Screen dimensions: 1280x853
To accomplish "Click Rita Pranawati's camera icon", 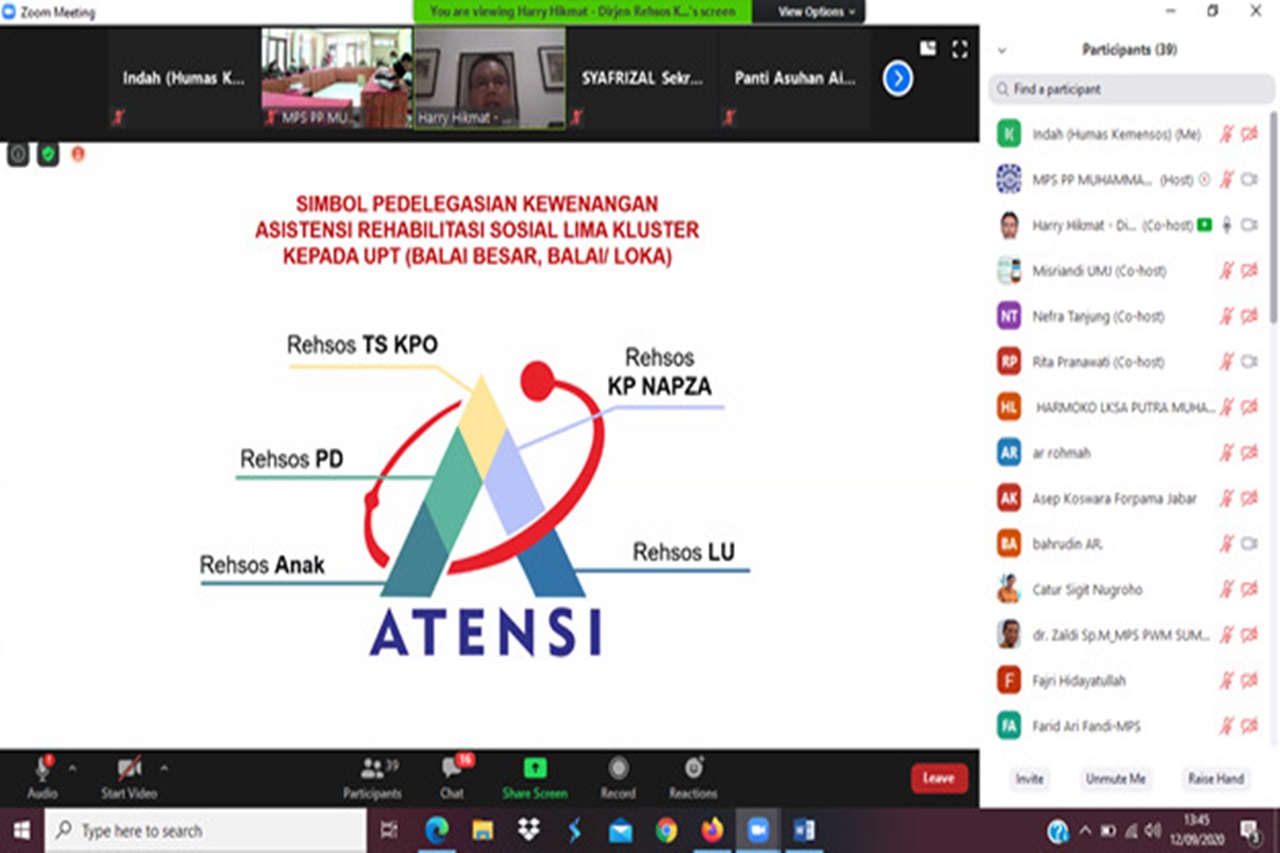I will click(x=1249, y=362).
